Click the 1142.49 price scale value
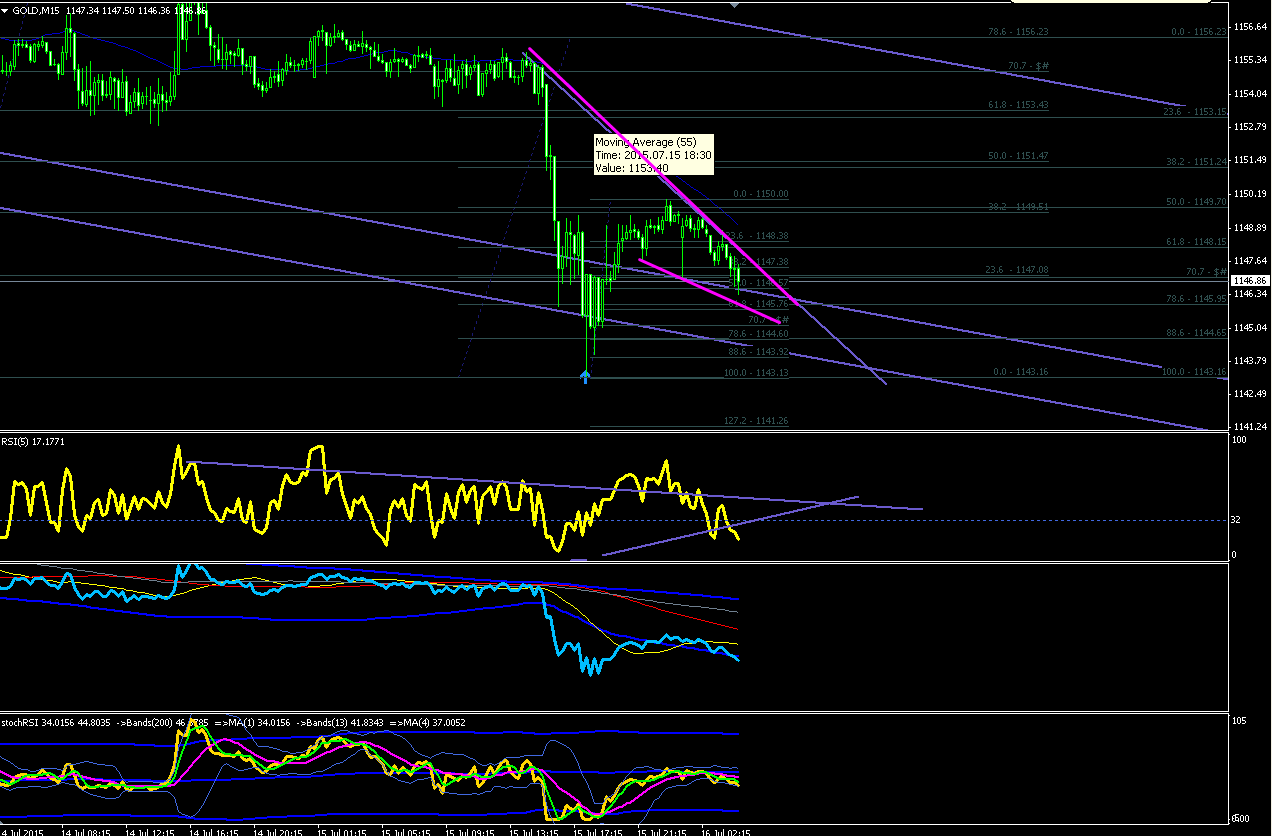This screenshot has height=836, width=1272. (x=1251, y=393)
